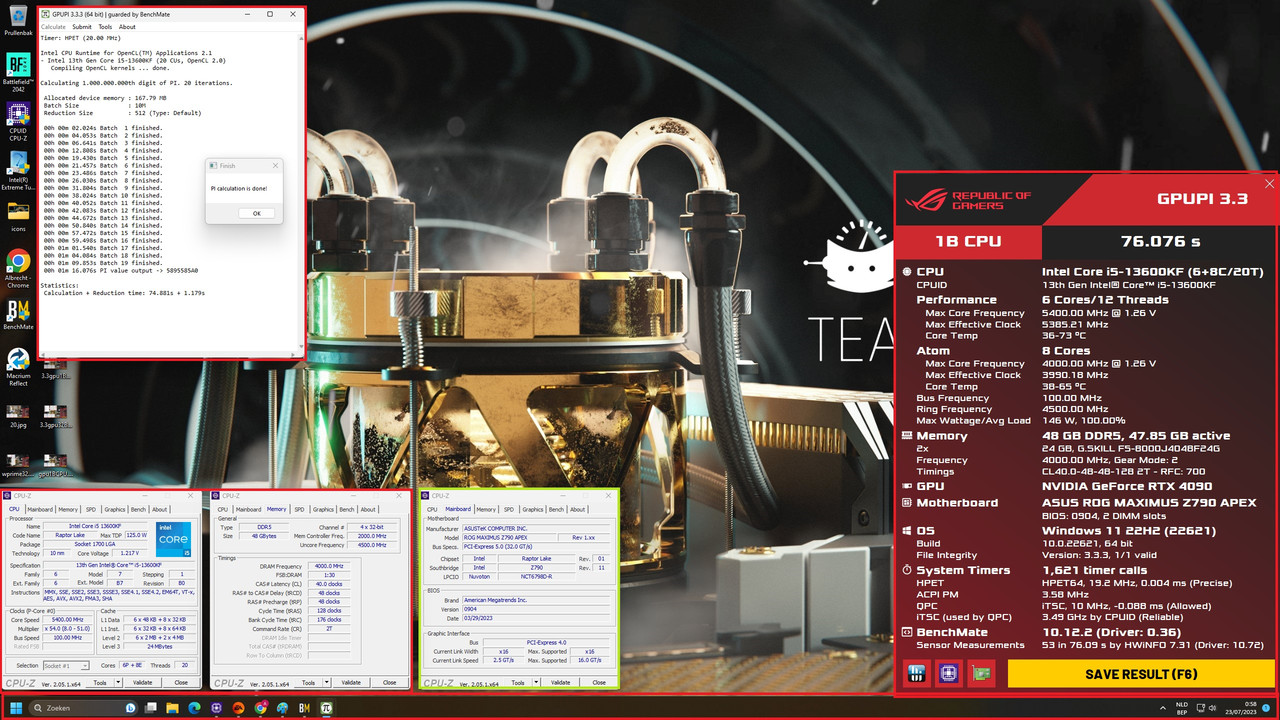Click the first red icon button left of Save Result
This screenshot has width=1280, height=720.
[x=917, y=674]
